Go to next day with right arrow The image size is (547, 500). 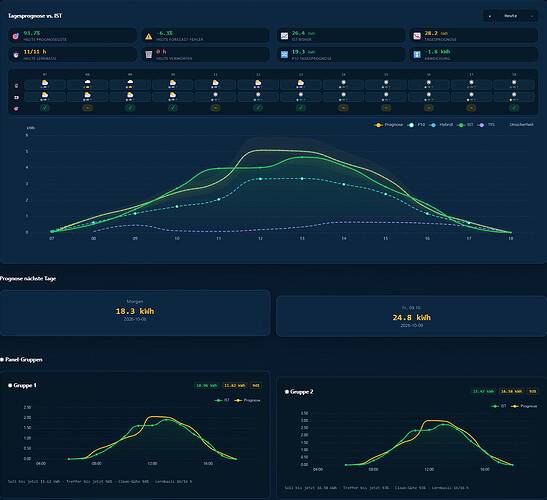[x=531, y=16]
